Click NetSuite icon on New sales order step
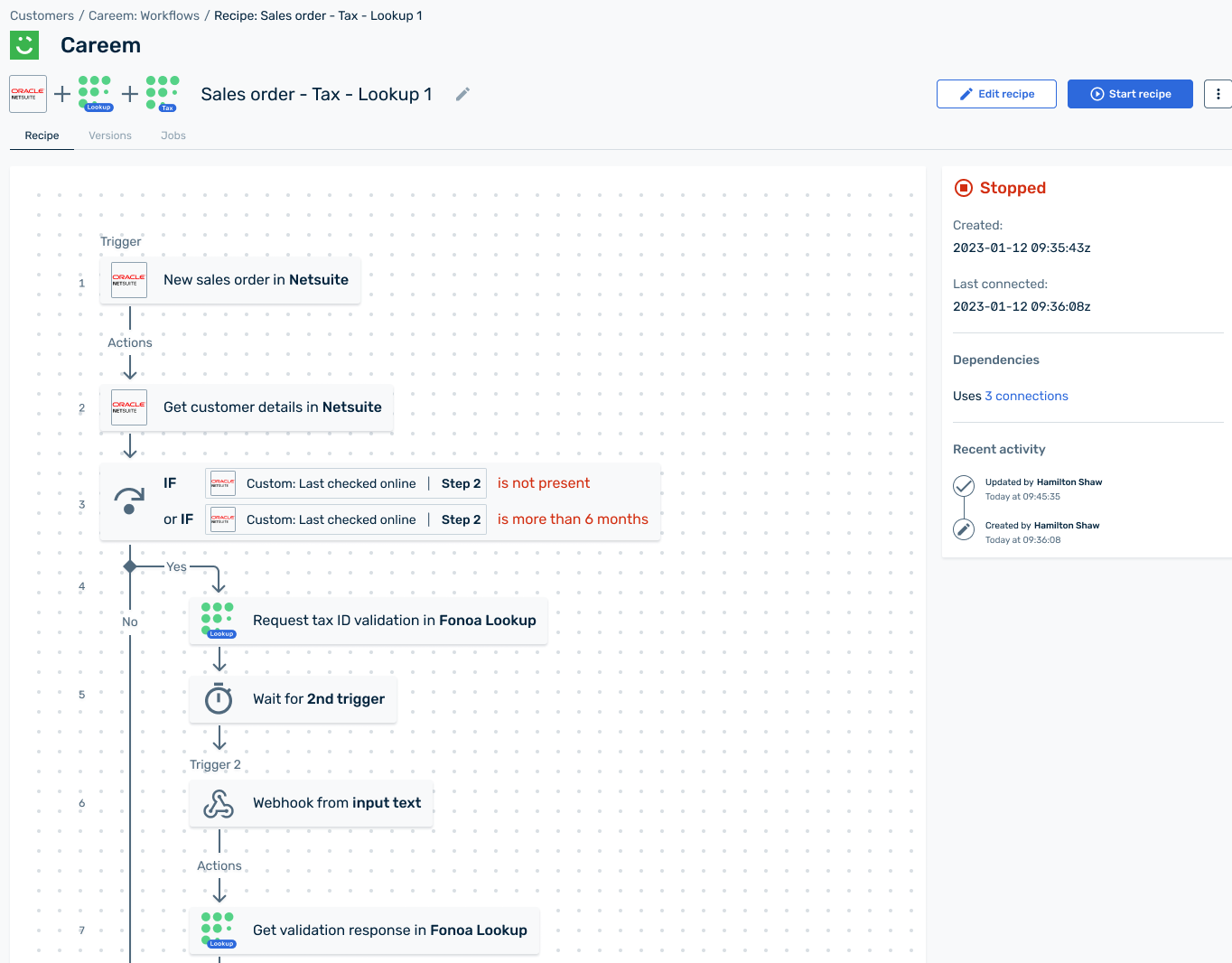This screenshot has width=1232, height=963. (x=129, y=280)
